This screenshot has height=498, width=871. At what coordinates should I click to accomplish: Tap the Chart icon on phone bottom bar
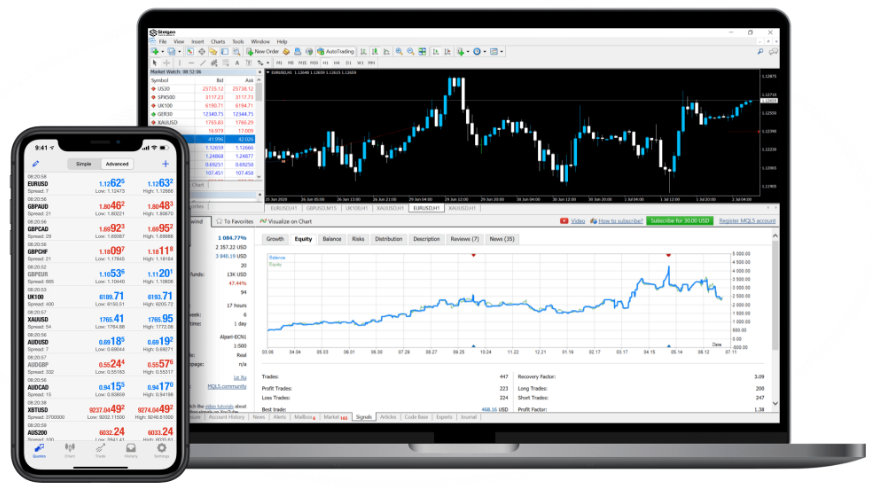[x=69, y=450]
